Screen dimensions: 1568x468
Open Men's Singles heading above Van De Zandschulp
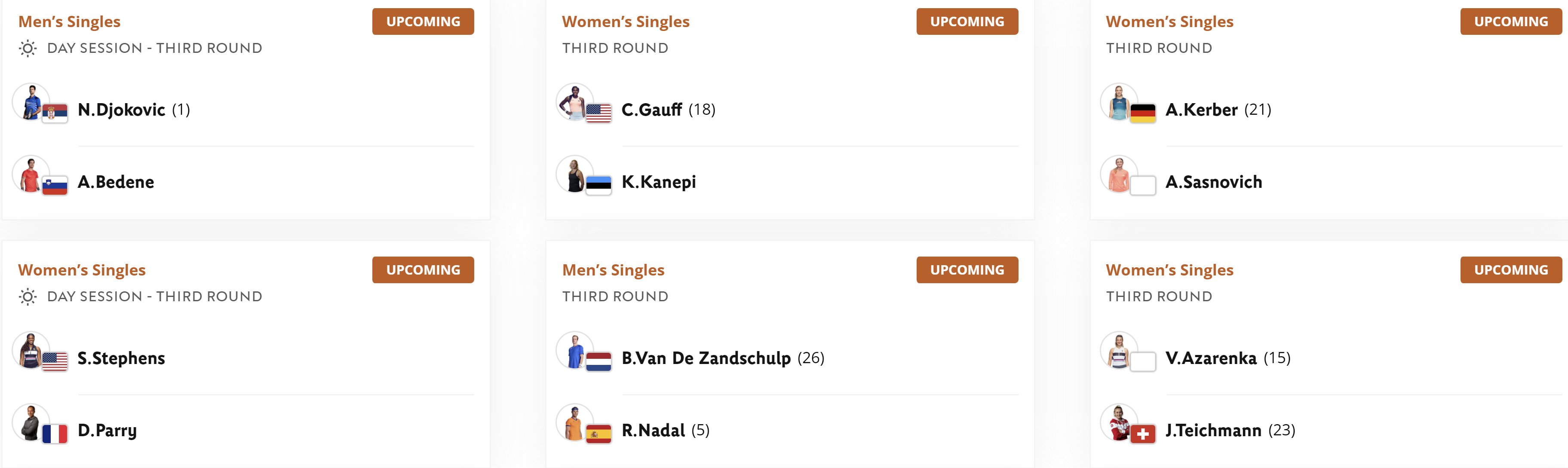[x=613, y=269]
